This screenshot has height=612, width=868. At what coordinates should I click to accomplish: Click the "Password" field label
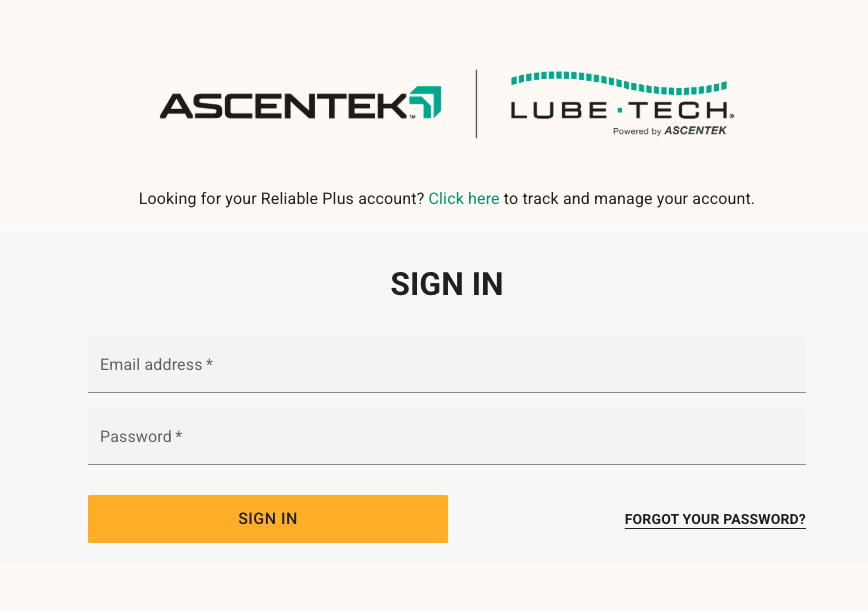point(136,437)
